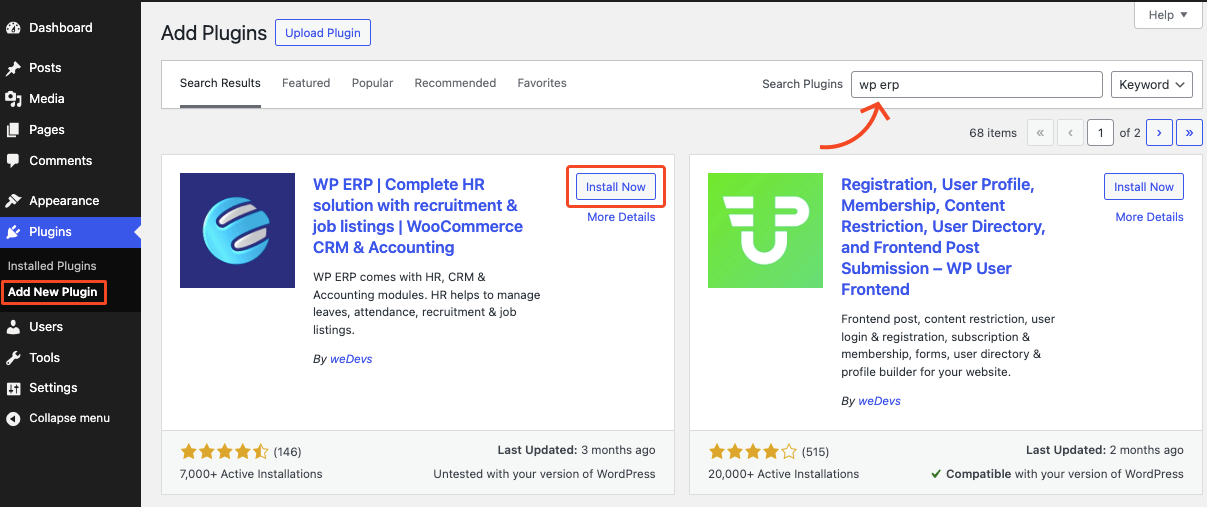The width and height of the screenshot is (1207, 507).
Task: Click 'Last Updated: 3 months ago' text
Action: click(x=576, y=450)
